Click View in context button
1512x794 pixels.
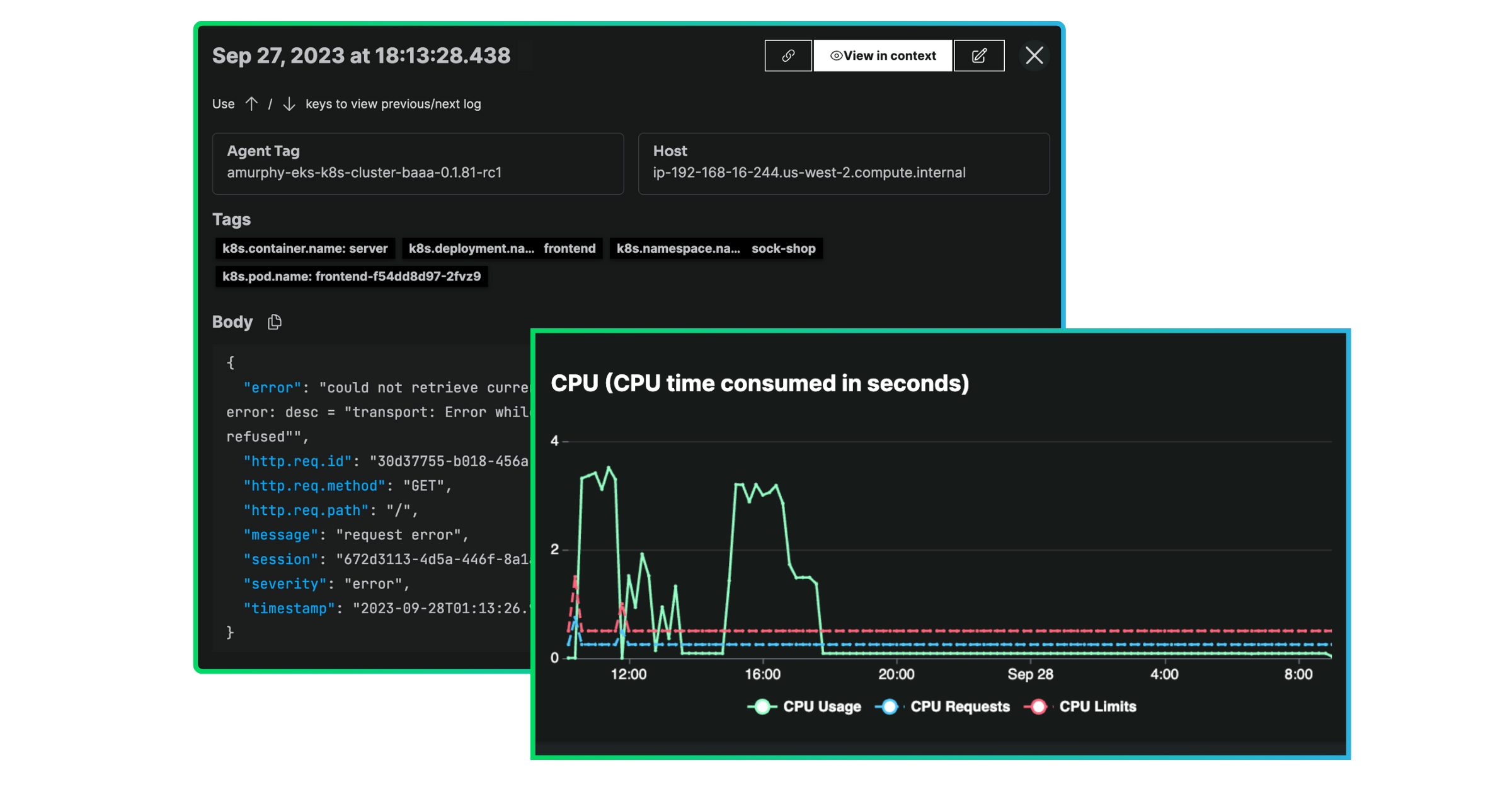(883, 56)
